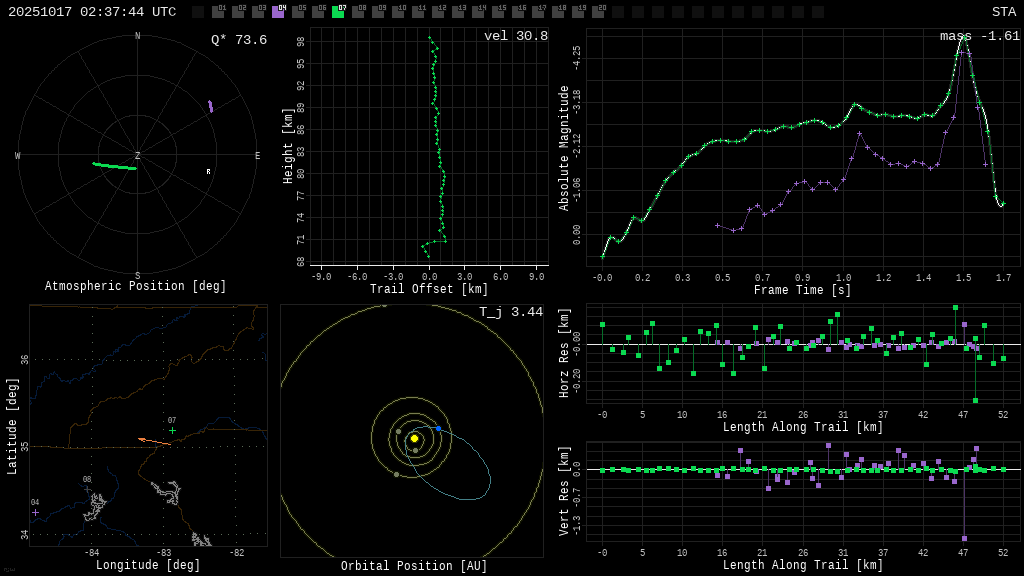The height and width of the screenshot is (576, 1024).
Task: Click the Q* 73.6 convergence angle value
Action: click(x=238, y=40)
